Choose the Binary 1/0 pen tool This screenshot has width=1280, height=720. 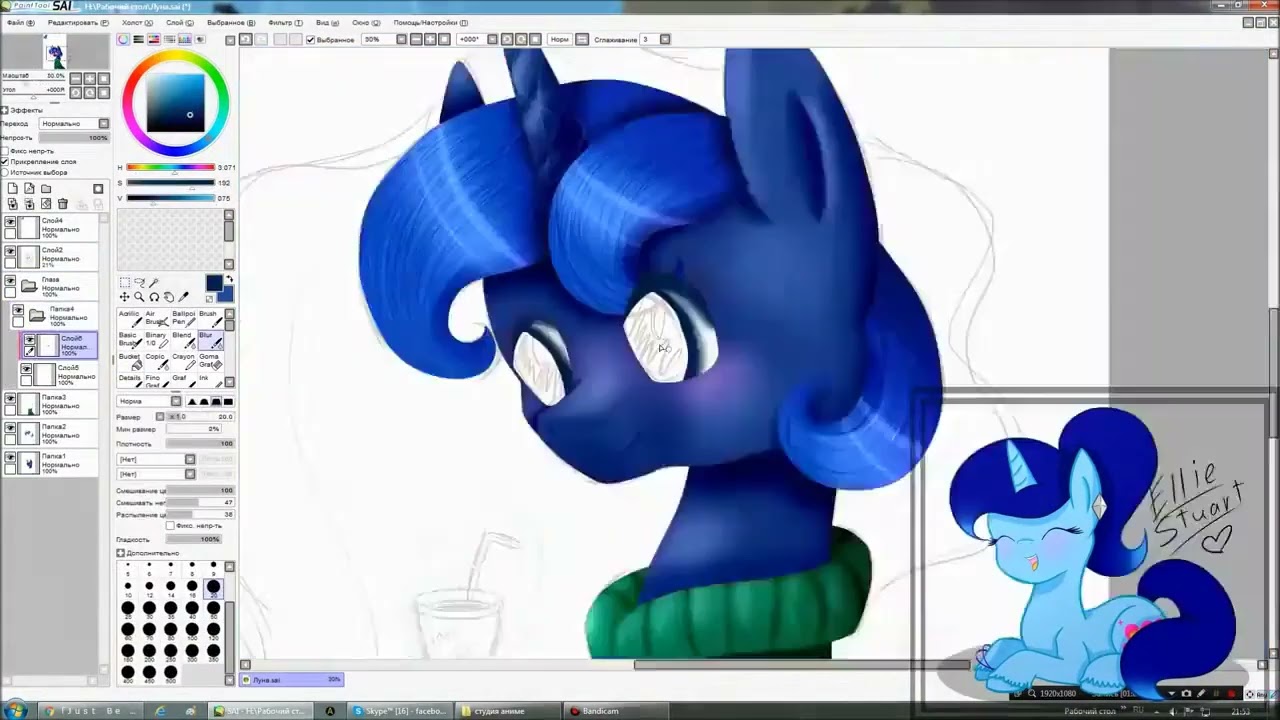(156, 340)
